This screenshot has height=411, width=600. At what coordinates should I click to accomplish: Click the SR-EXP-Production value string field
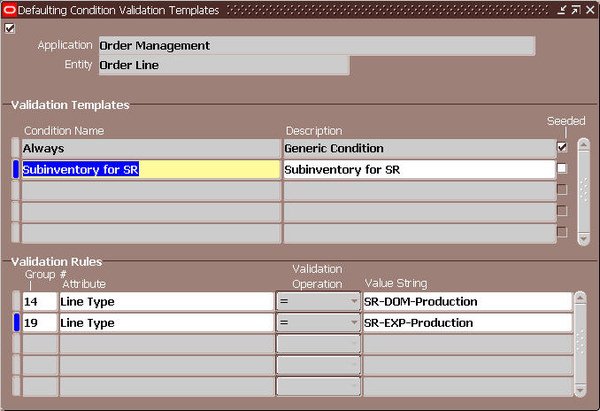[467, 323]
